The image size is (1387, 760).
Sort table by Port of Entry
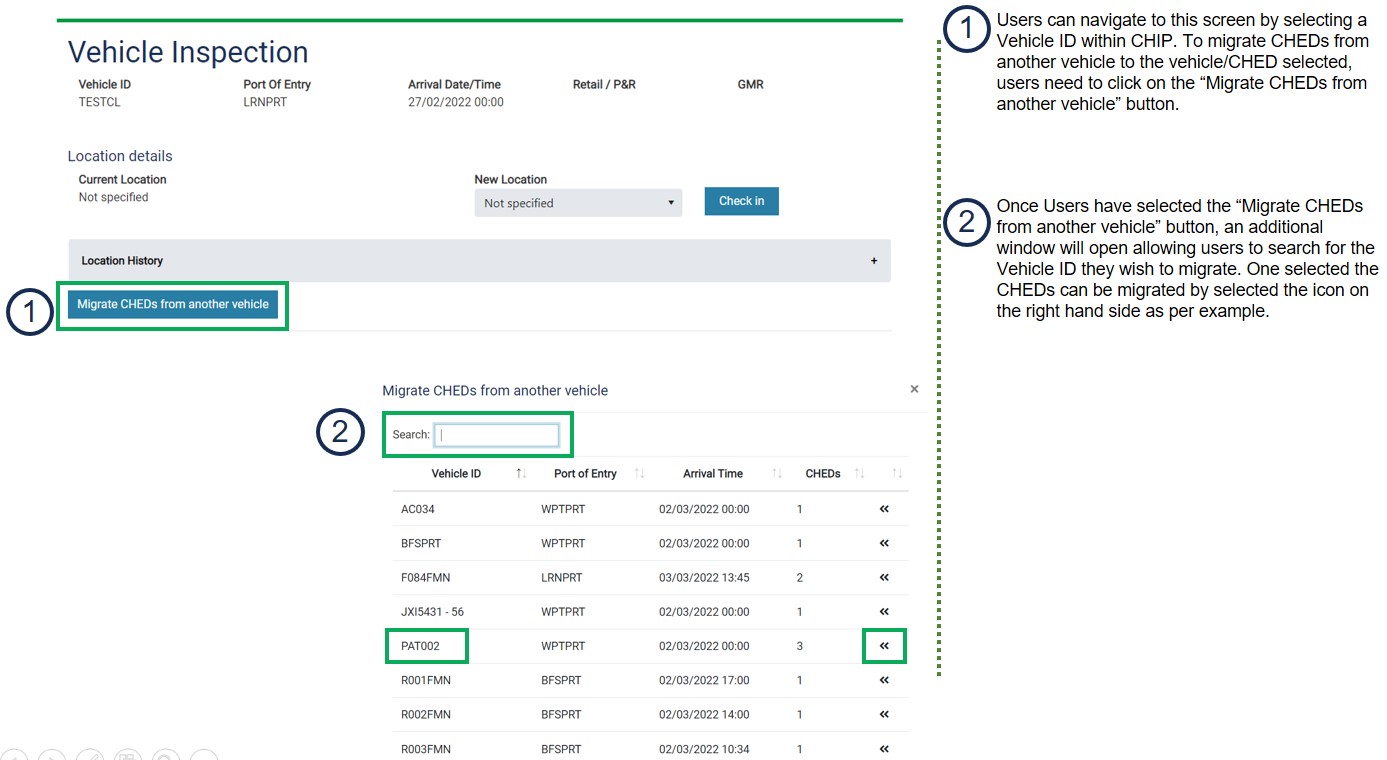(585, 473)
